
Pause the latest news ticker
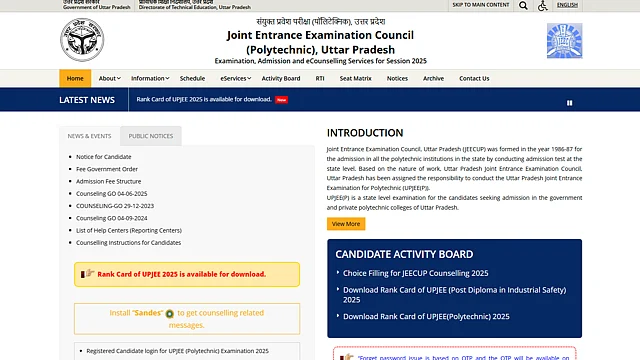click(x=569, y=103)
